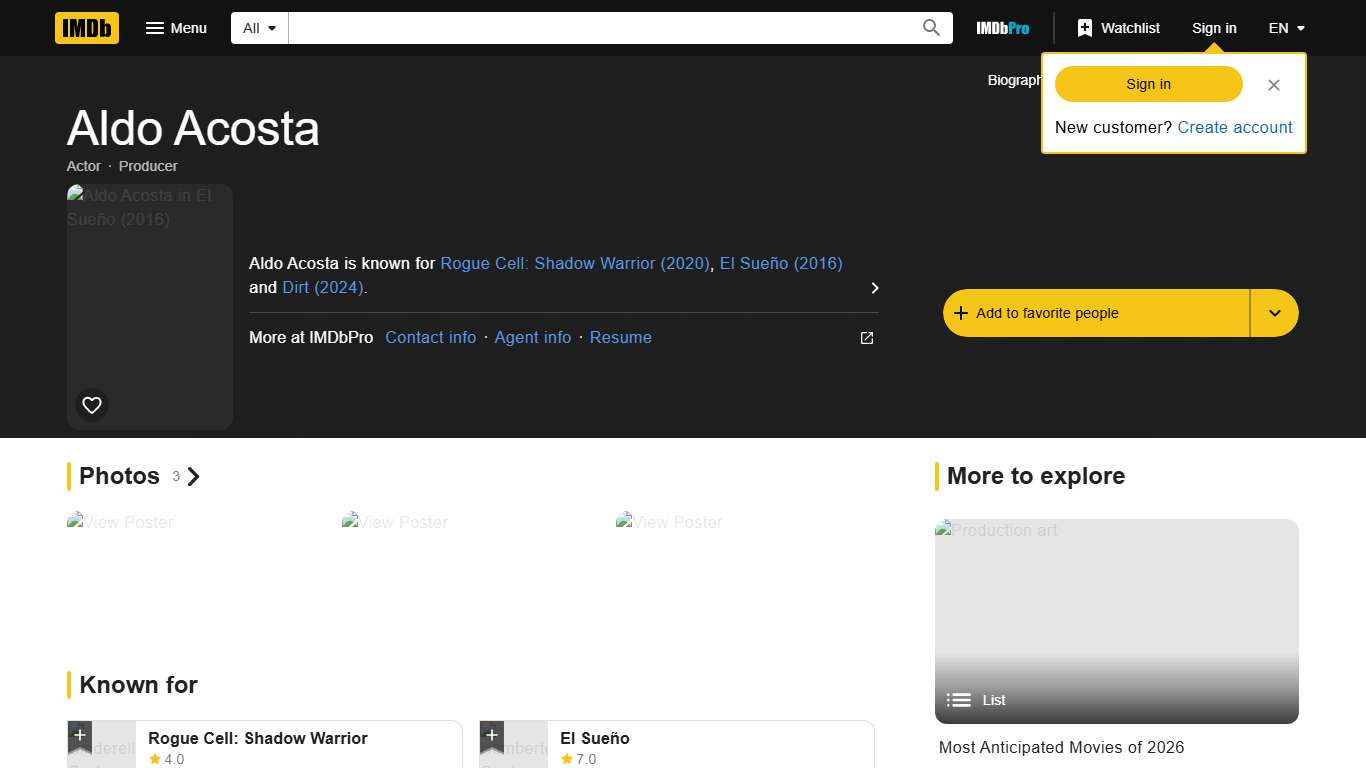This screenshot has width=1366, height=768.
Task: Click the Watchlist bookmark icon
Action: point(1085,28)
